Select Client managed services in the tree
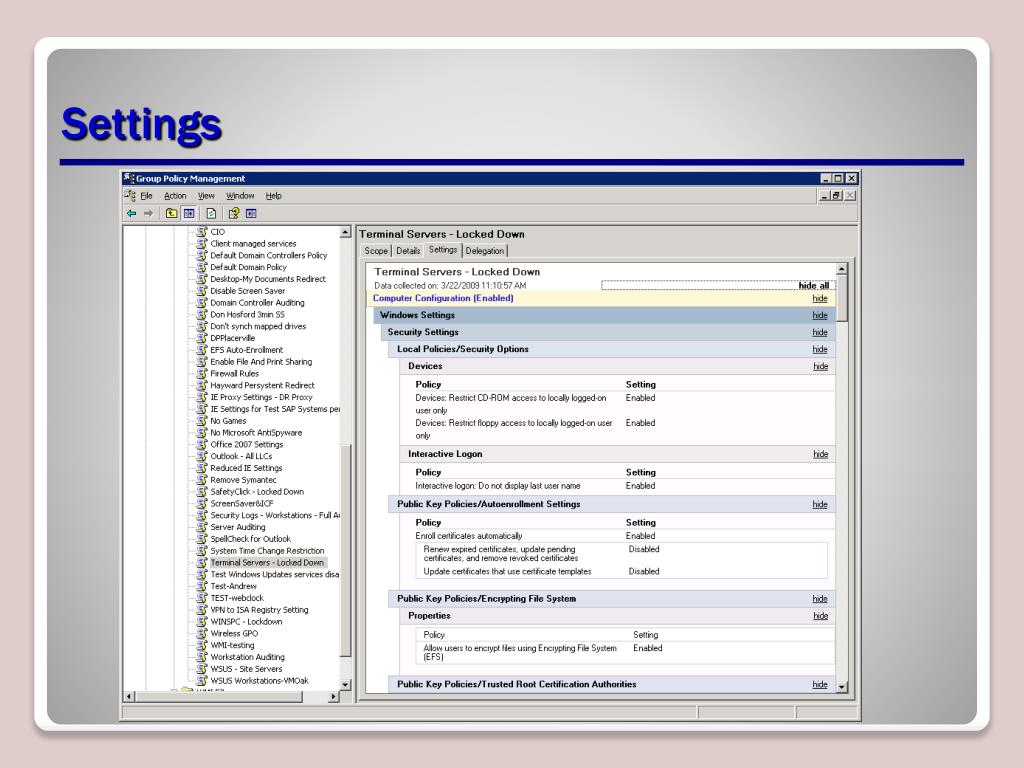 tap(253, 244)
